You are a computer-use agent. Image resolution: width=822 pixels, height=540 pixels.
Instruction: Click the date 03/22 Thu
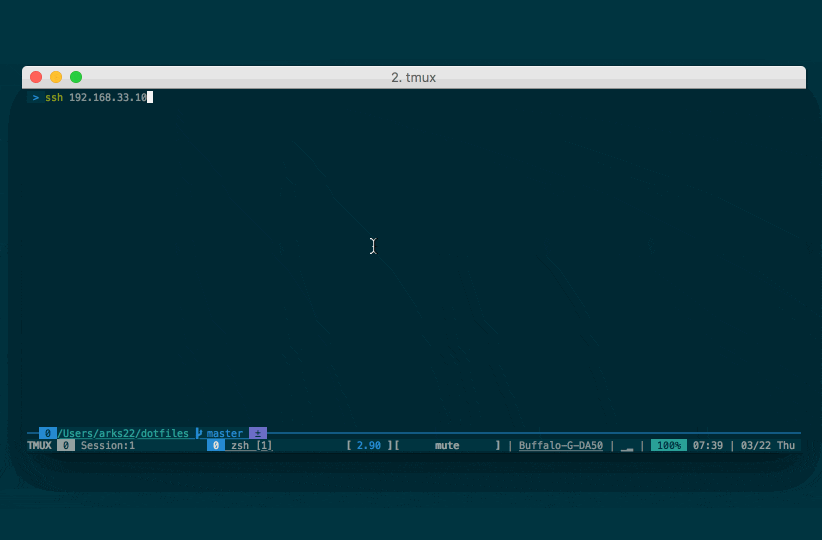(768, 445)
